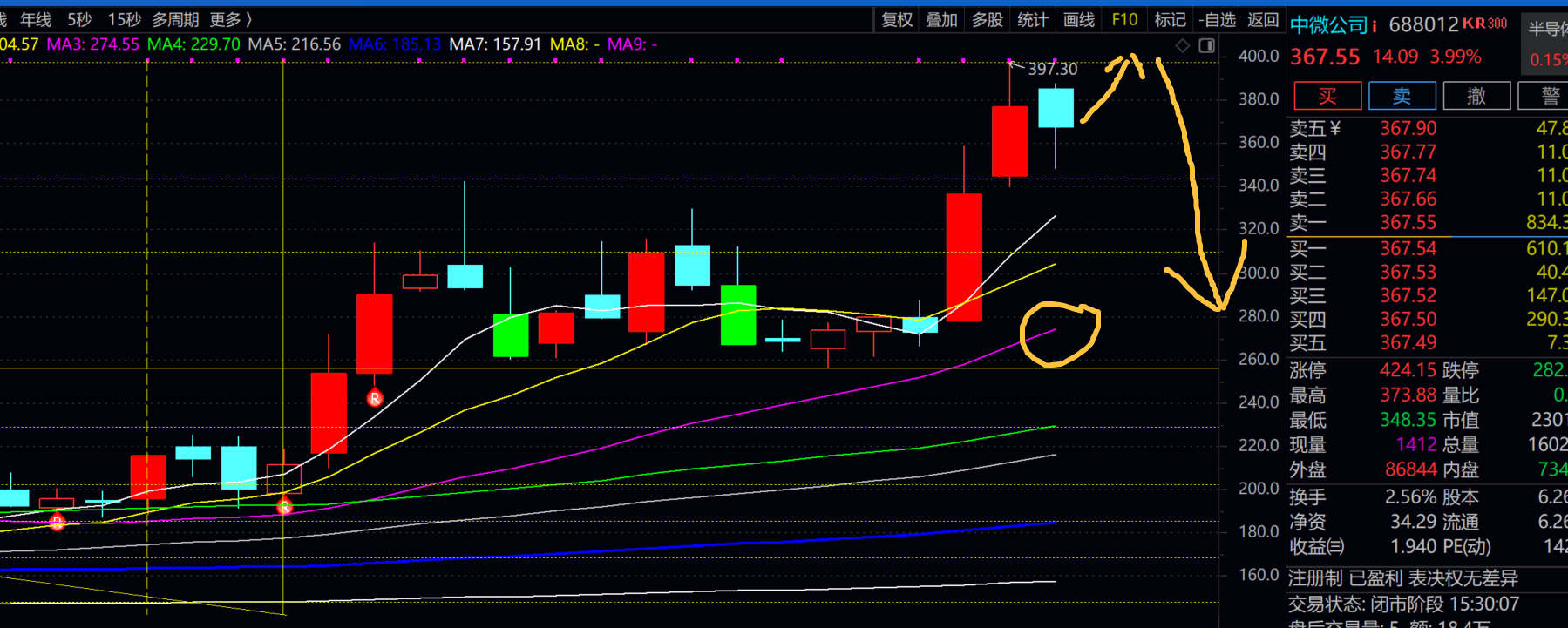This screenshot has height=628, width=1568.
Task: Toggle the 叠加 overlay option
Action: 942,19
